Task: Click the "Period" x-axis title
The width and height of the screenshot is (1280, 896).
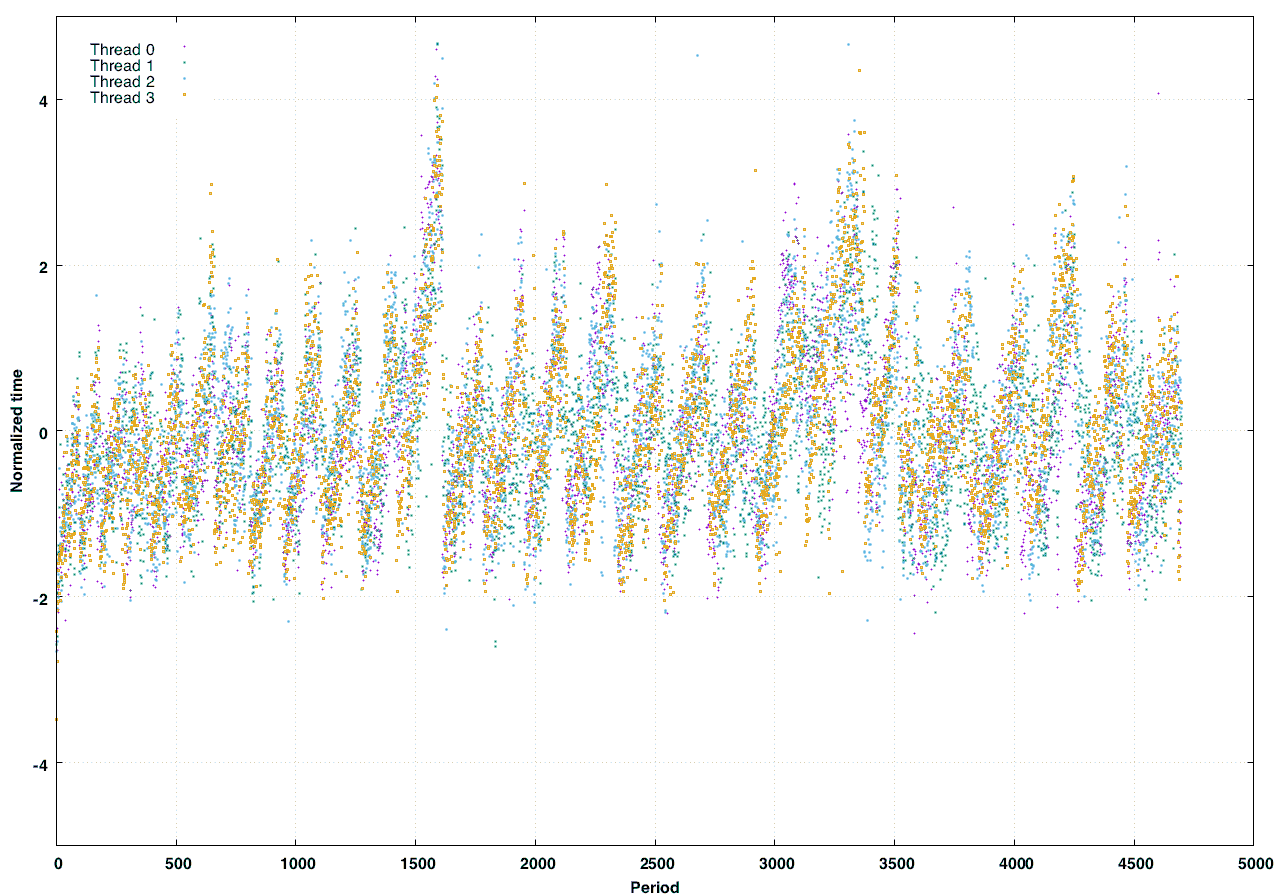Action: (x=655, y=887)
